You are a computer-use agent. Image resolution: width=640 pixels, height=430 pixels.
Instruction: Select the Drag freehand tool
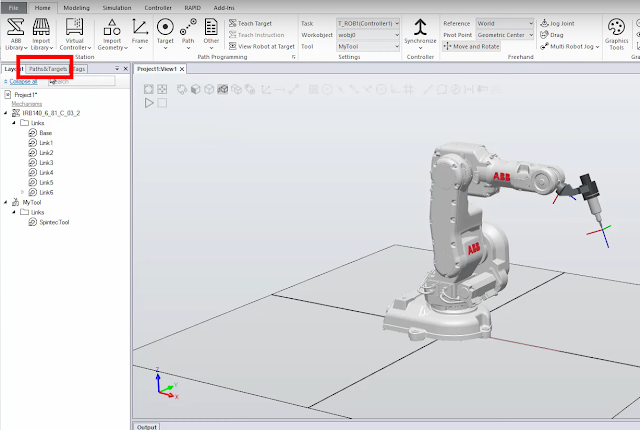(x=551, y=35)
